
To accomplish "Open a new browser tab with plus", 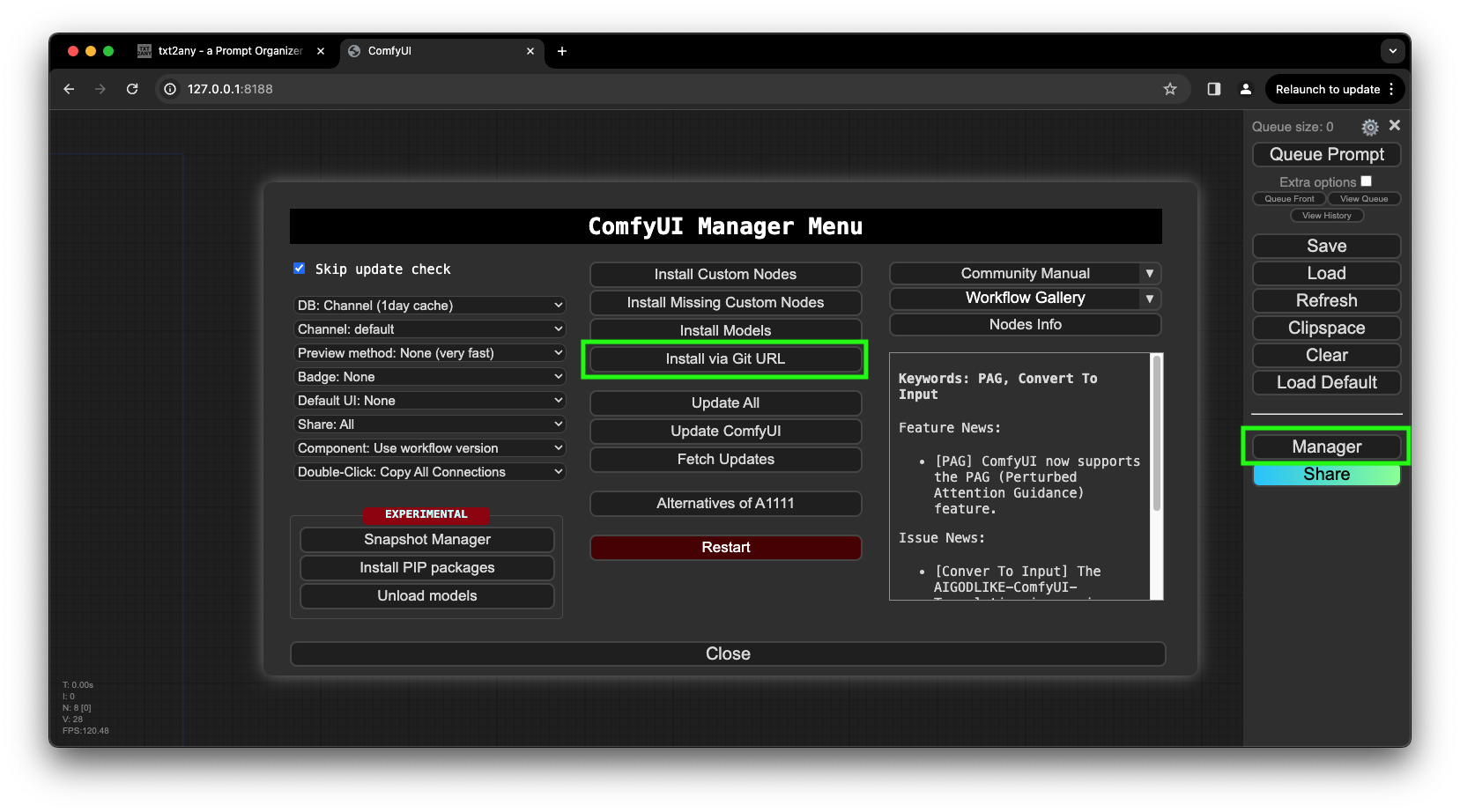I will pyautogui.click(x=562, y=51).
